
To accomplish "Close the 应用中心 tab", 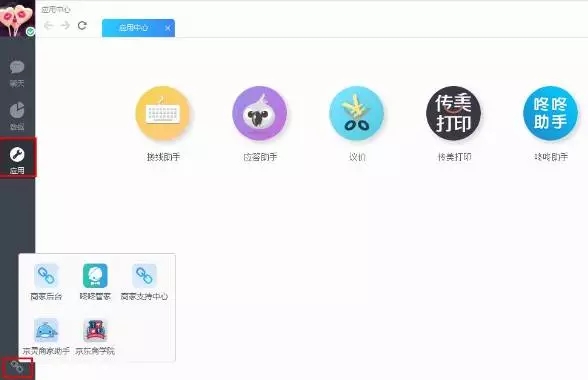I will (x=168, y=28).
